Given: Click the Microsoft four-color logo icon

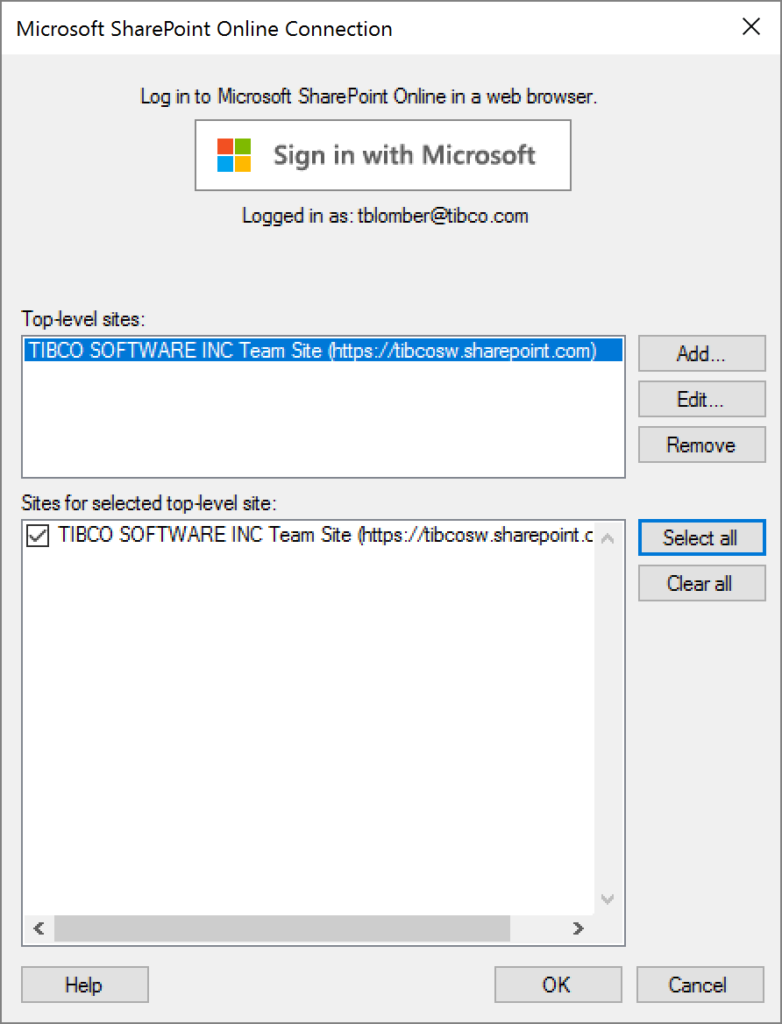Looking at the screenshot, I should pyautogui.click(x=234, y=155).
